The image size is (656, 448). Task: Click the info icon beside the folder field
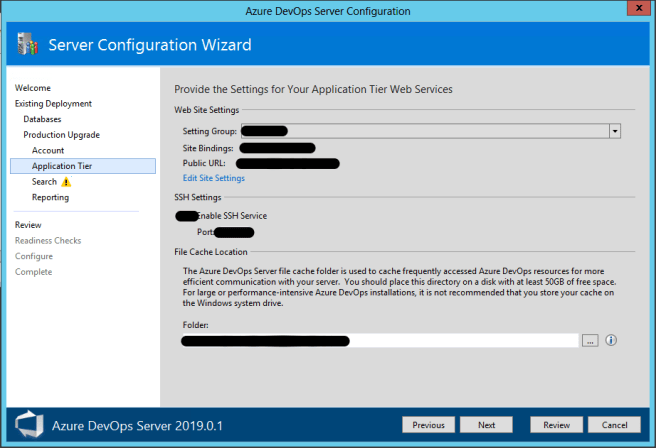click(x=611, y=340)
